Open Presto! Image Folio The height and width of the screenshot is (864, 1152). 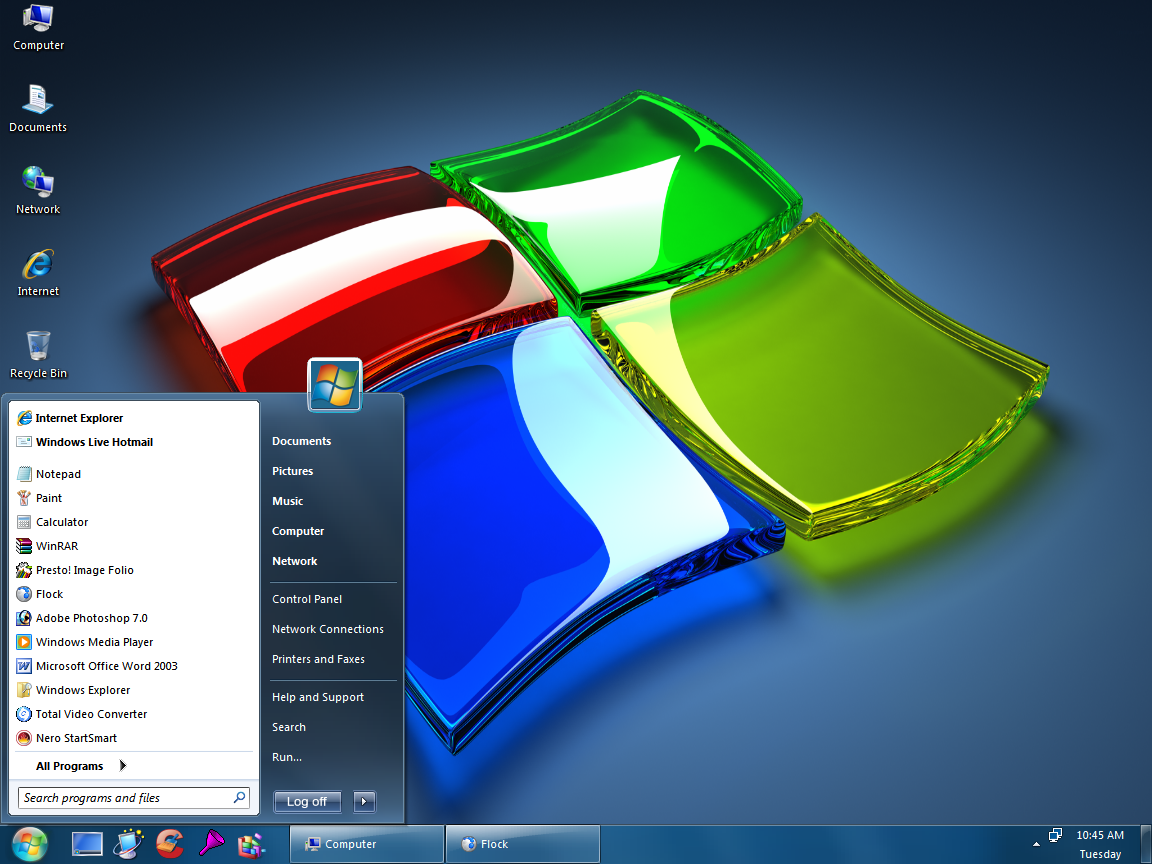87,569
